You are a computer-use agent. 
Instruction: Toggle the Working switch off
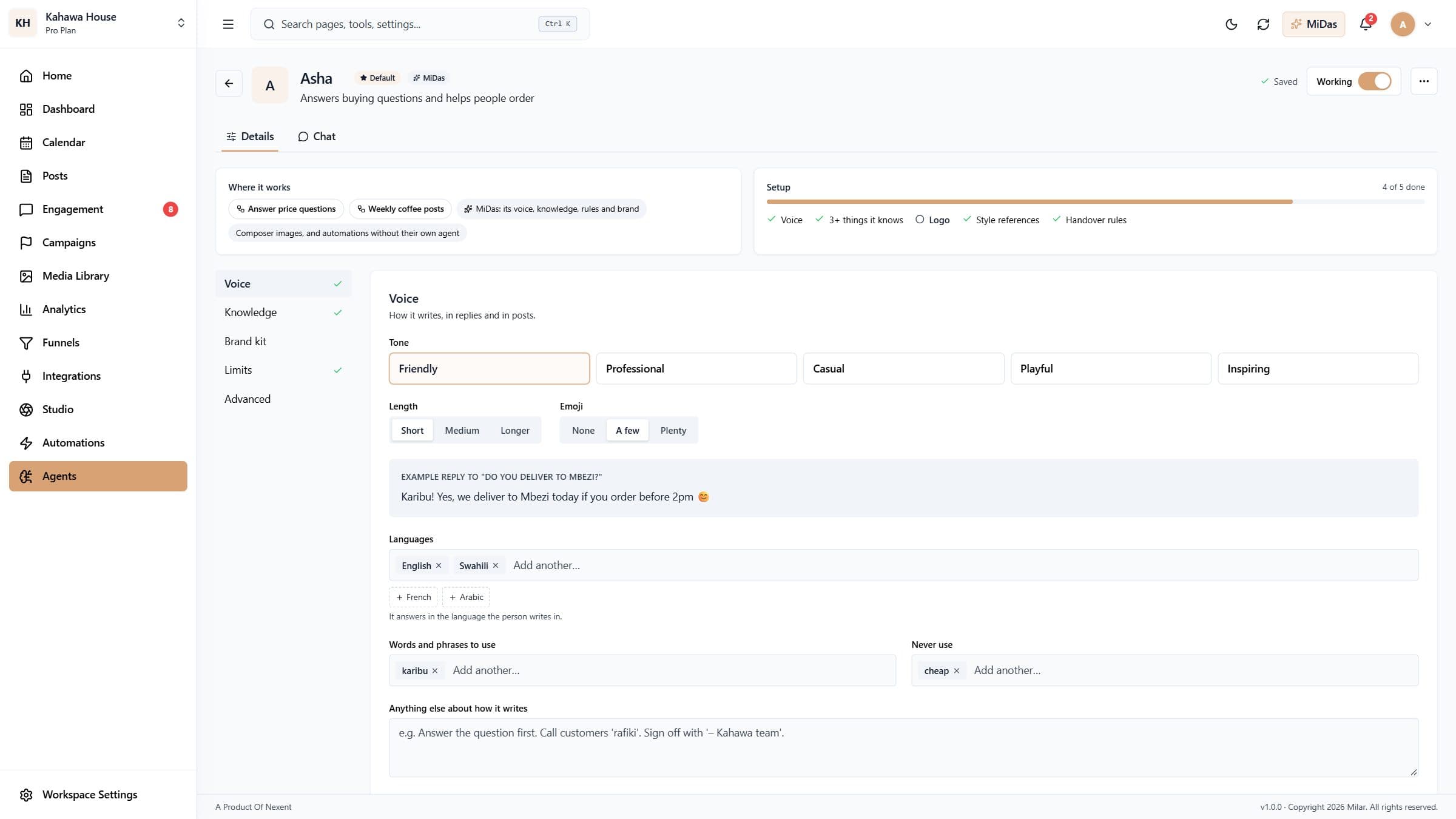(1375, 81)
